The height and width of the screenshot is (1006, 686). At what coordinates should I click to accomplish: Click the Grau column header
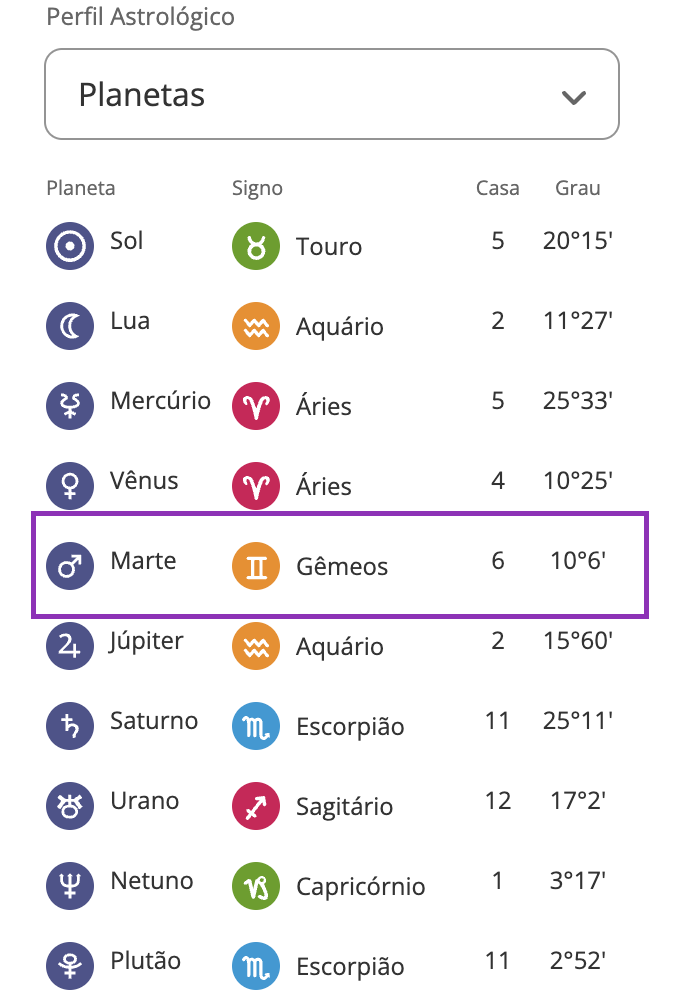coord(577,188)
